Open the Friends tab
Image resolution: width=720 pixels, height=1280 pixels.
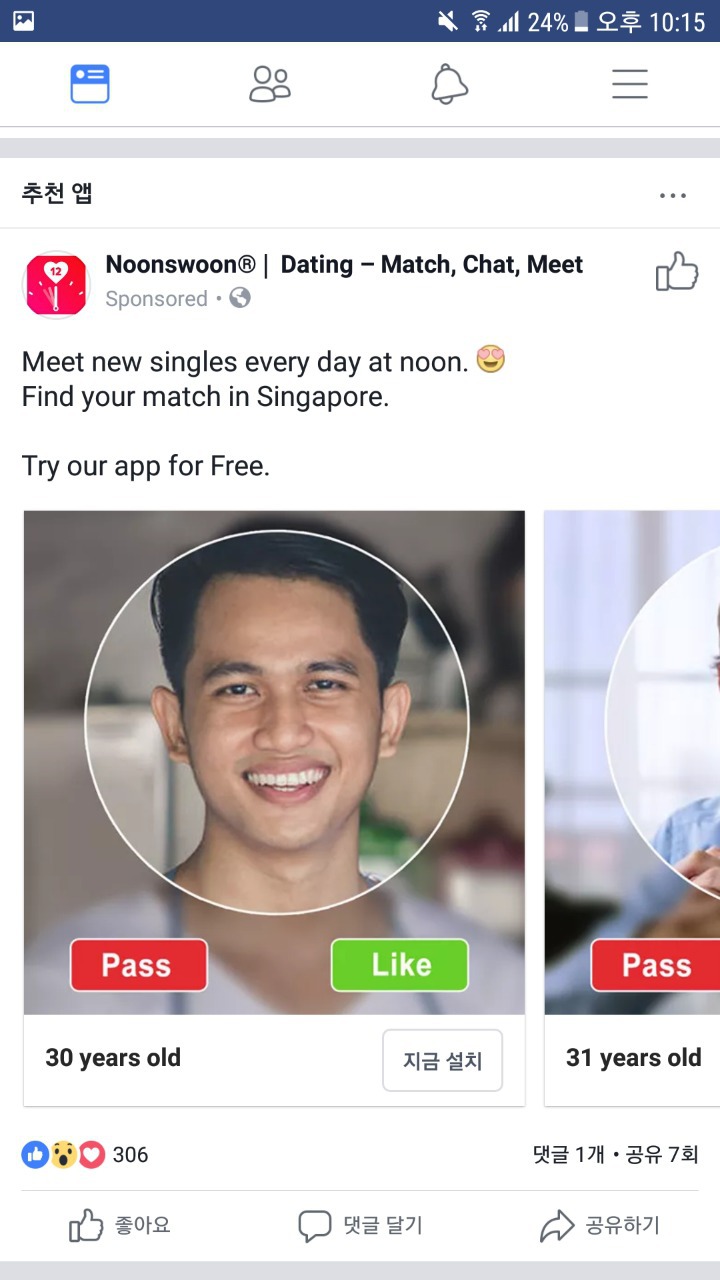[x=270, y=84]
